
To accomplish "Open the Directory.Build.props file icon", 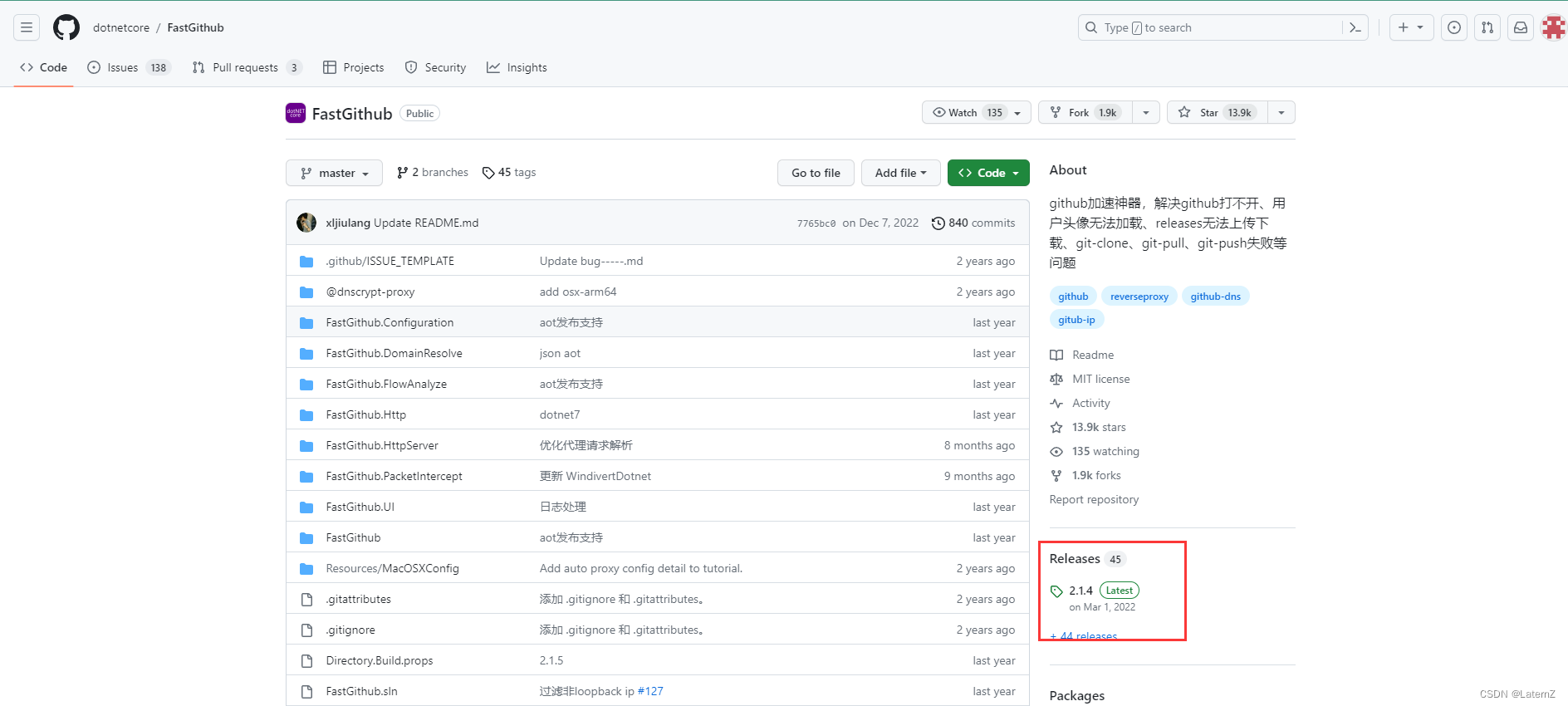I will [x=306, y=660].
